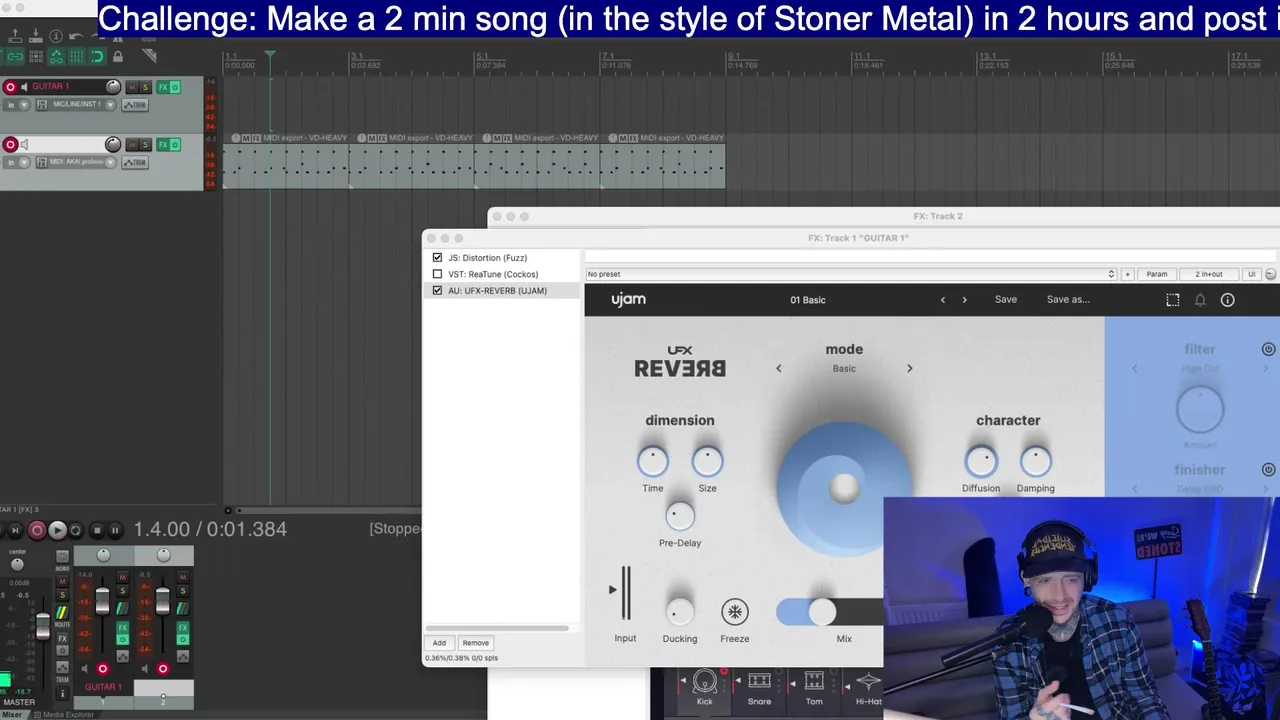Select previous reverb mode arrow
Screen dimensions: 1280x720
point(779,369)
